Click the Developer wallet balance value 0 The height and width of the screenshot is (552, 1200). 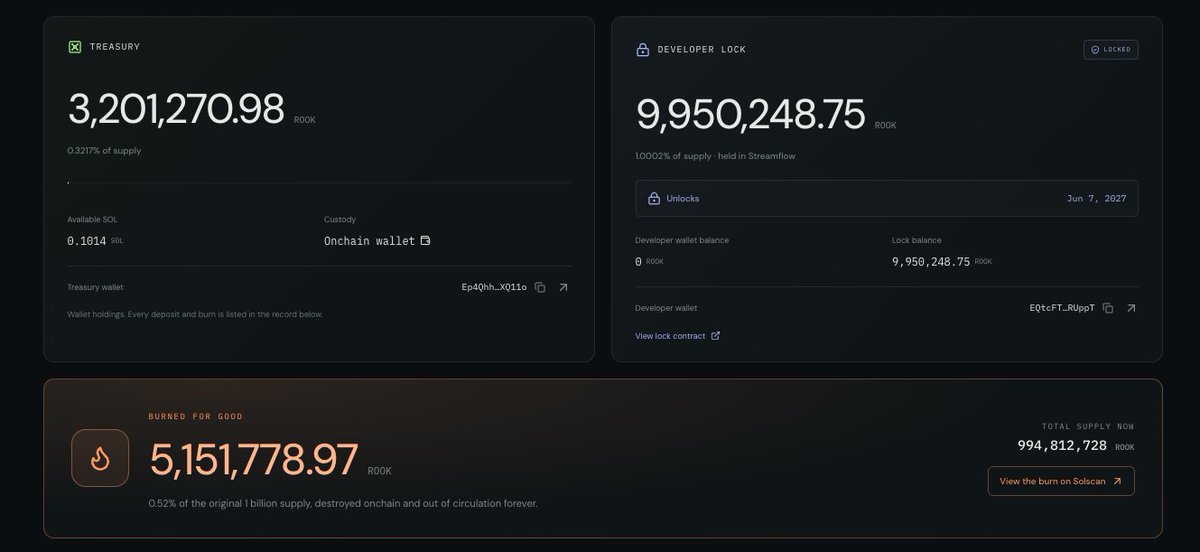pyautogui.click(x=638, y=261)
